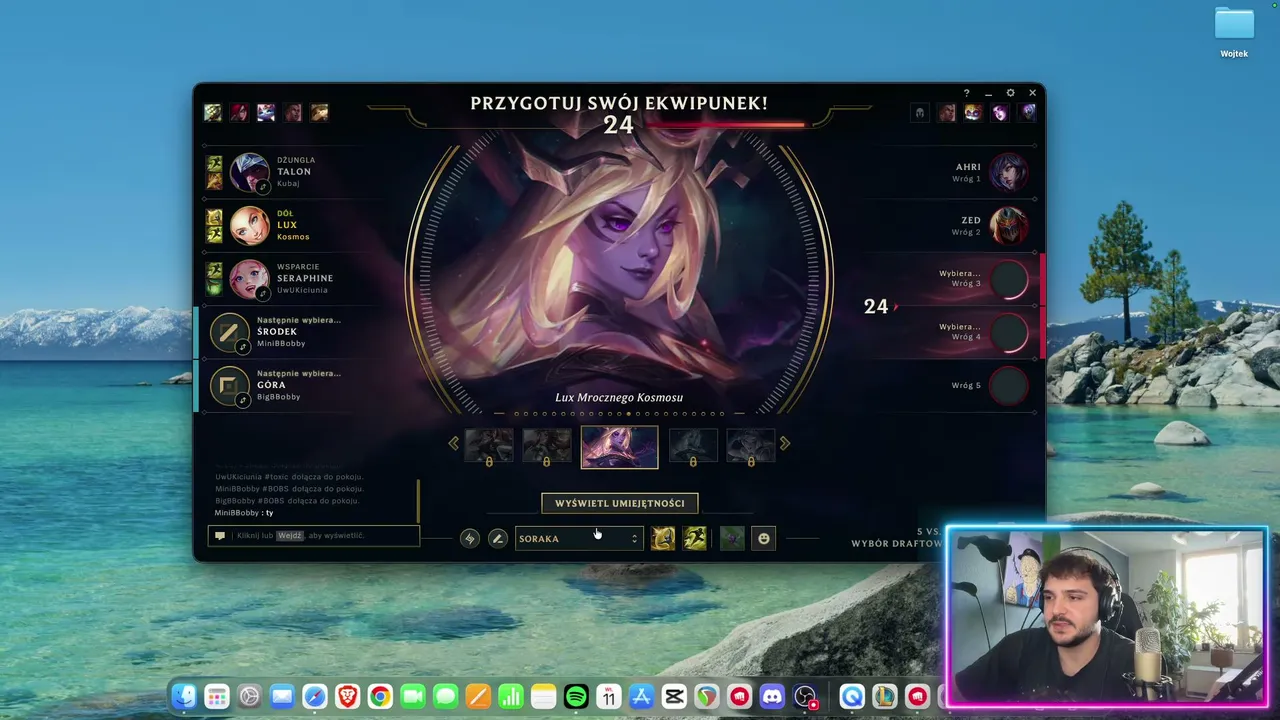Image resolution: width=1280 pixels, height=720 pixels.
Task: Click the Góra lane role icon
Action: pyautogui.click(x=229, y=385)
